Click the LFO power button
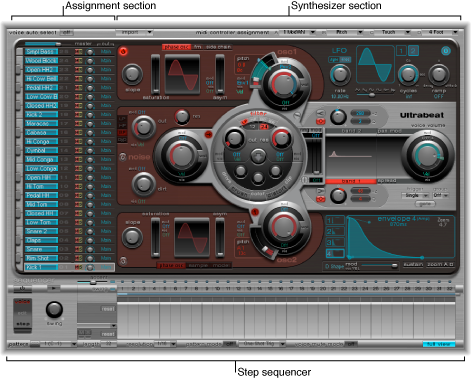The width and height of the screenshot is (471, 381). [446, 51]
